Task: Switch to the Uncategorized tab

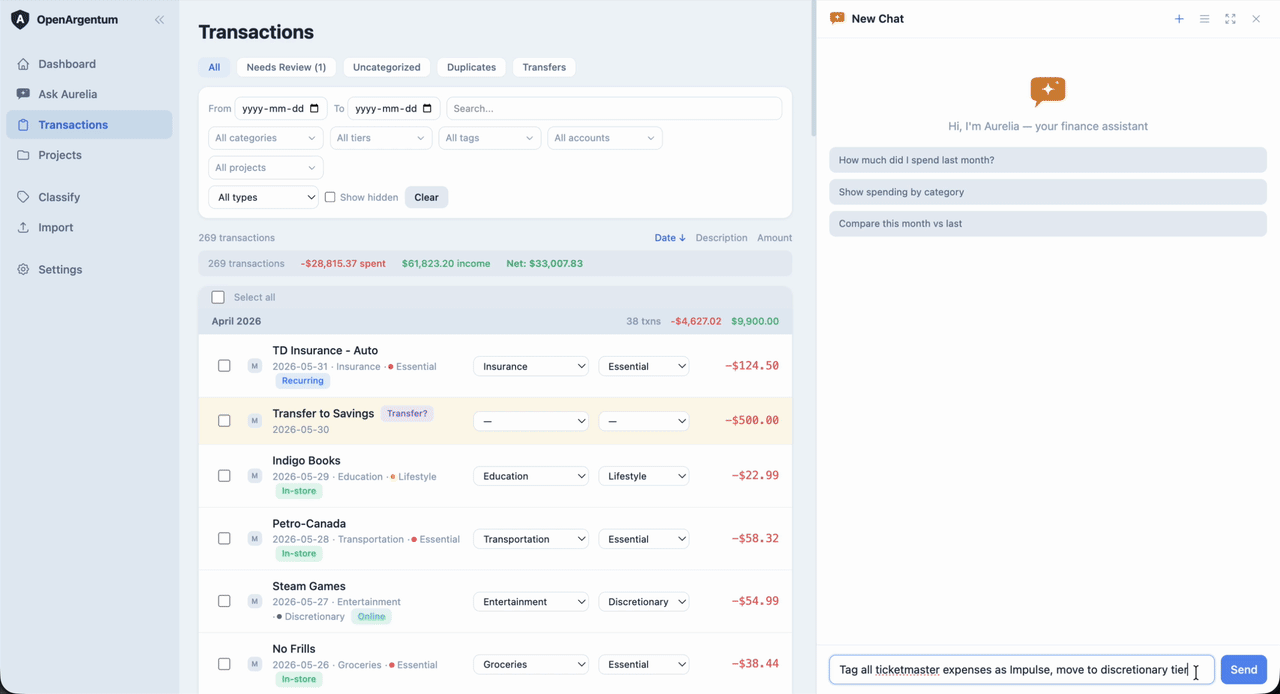Action: 387,67
